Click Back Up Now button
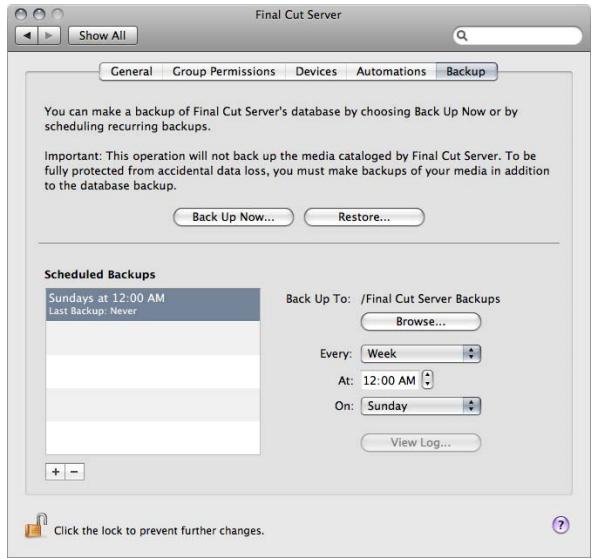The image size is (593, 559). (233, 217)
